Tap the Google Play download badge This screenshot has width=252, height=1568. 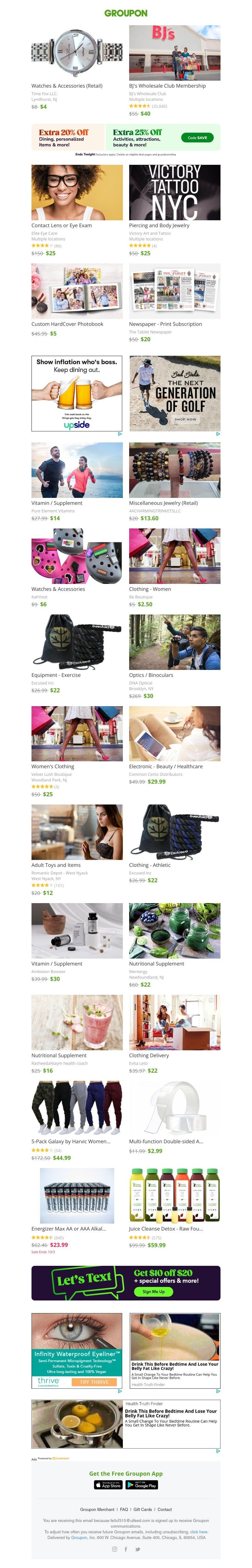pos(141,1484)
